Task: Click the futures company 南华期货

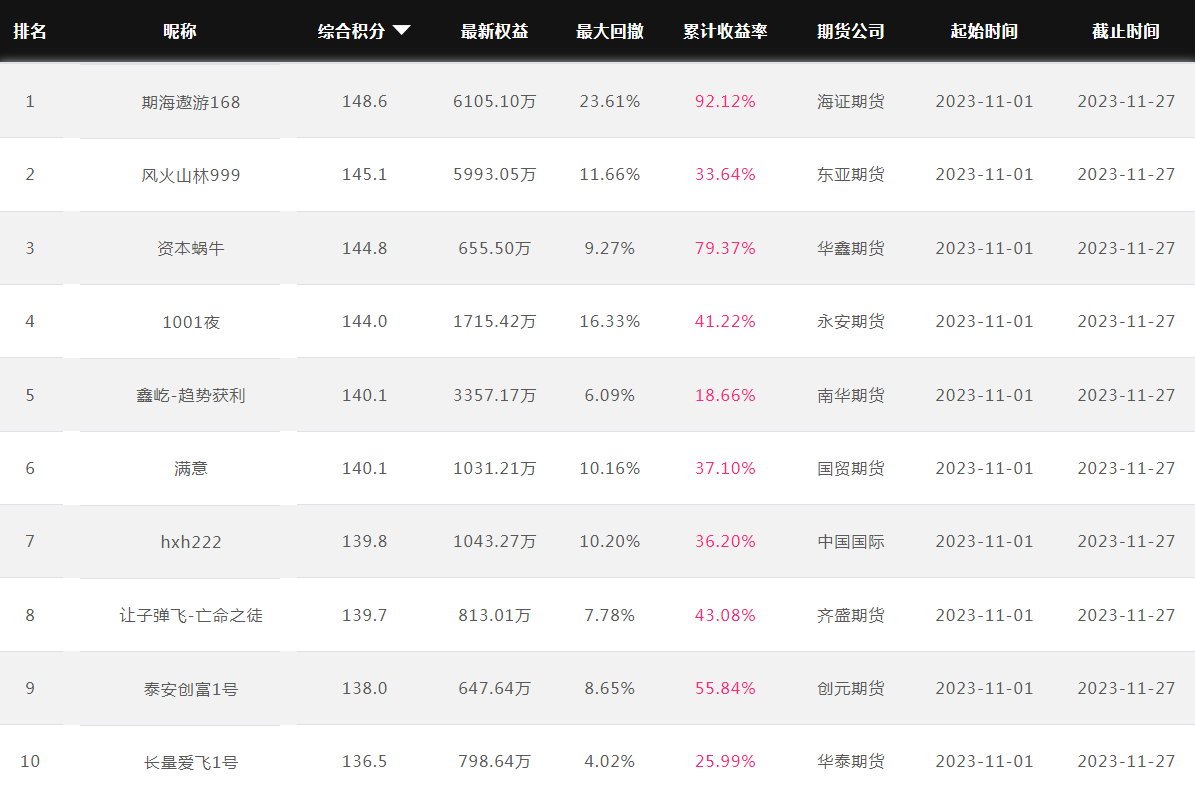Action: click(x=851, y=395)
